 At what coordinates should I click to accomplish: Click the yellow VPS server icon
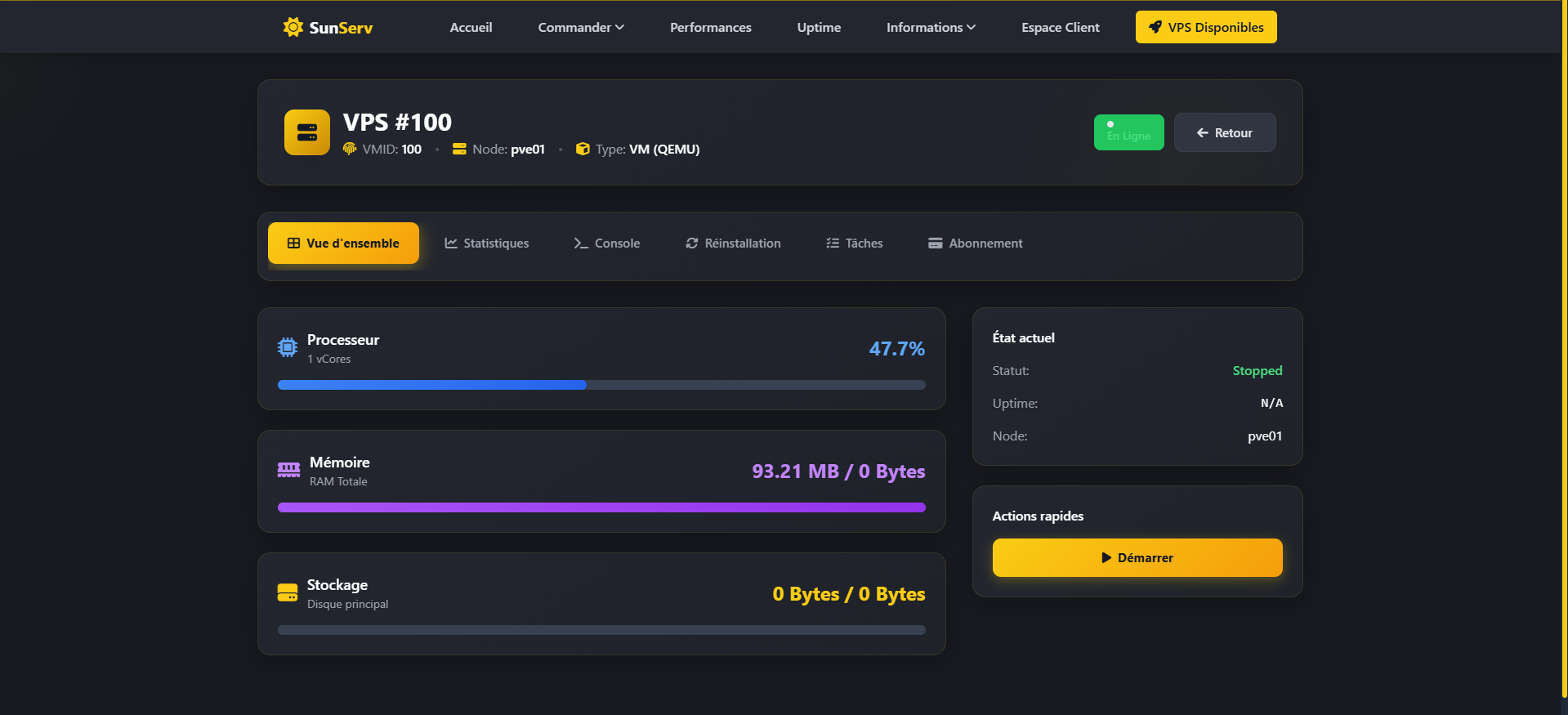[x=307, y=132]
